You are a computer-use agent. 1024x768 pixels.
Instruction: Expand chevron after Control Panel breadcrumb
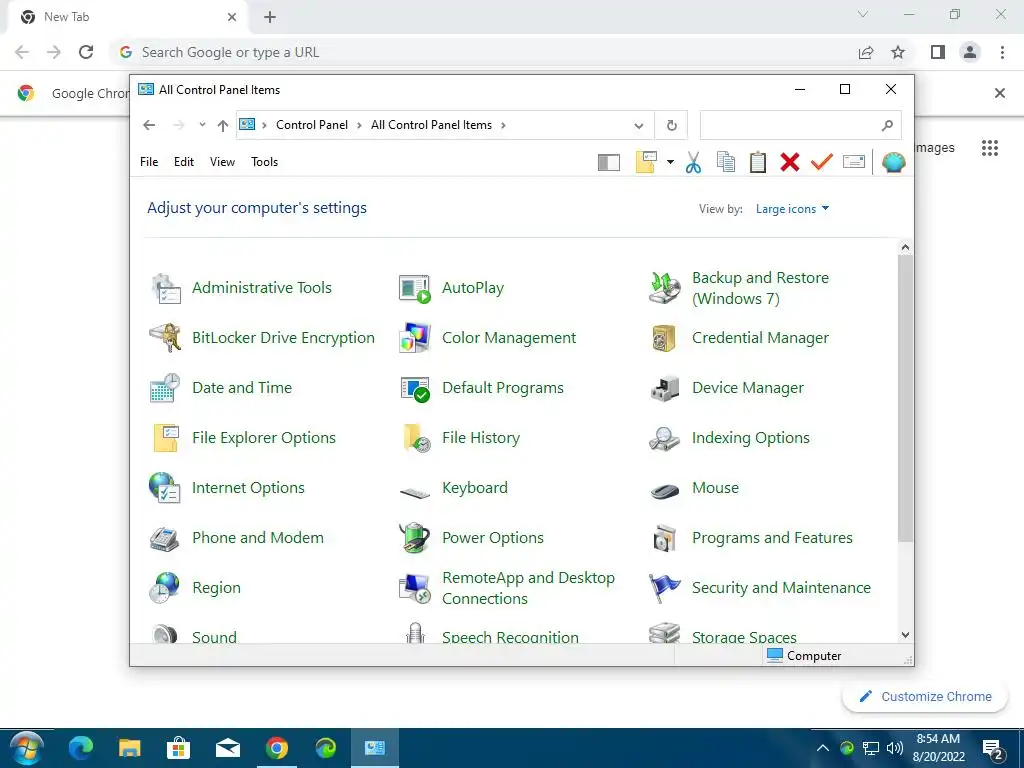(359, 125)
